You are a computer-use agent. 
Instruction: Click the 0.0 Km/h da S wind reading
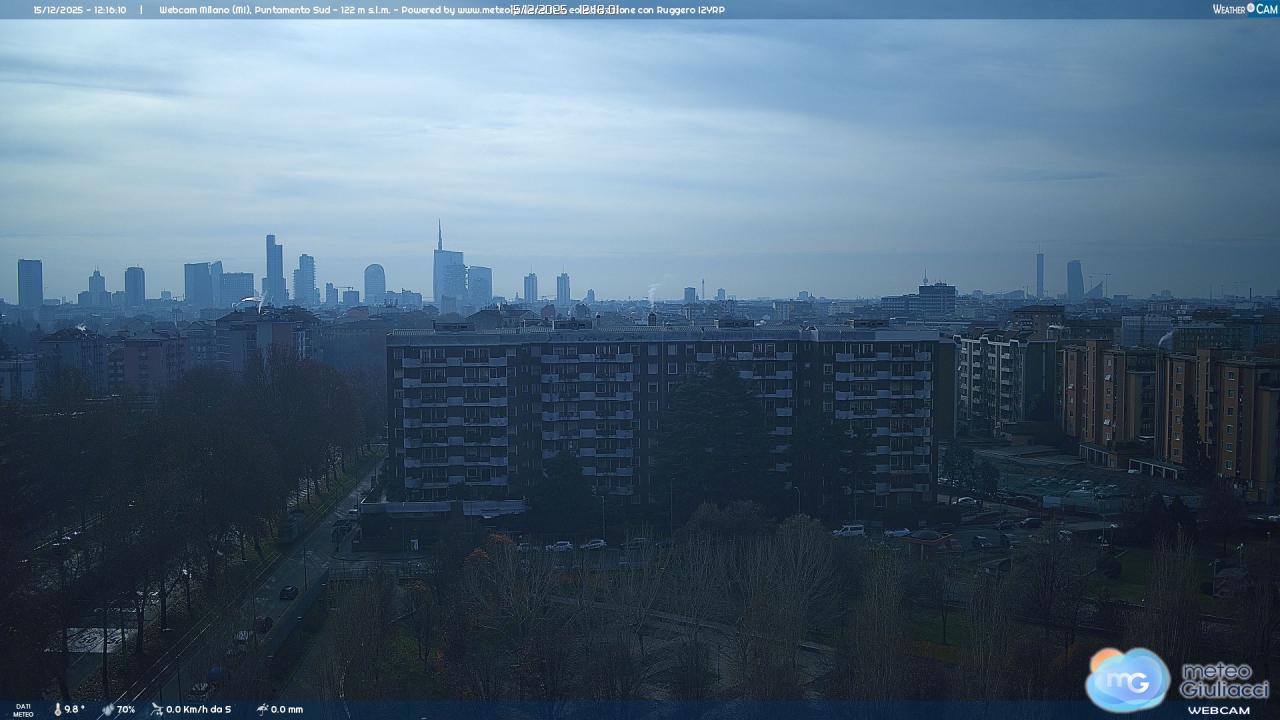click(x=198, y=709)
